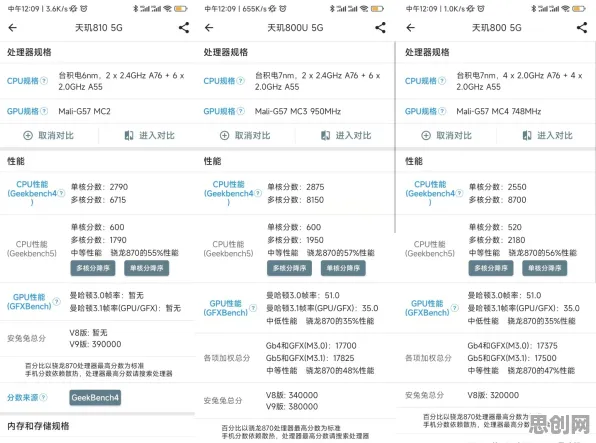Go back from the 天玑800 5G screen

pos(411,27)
